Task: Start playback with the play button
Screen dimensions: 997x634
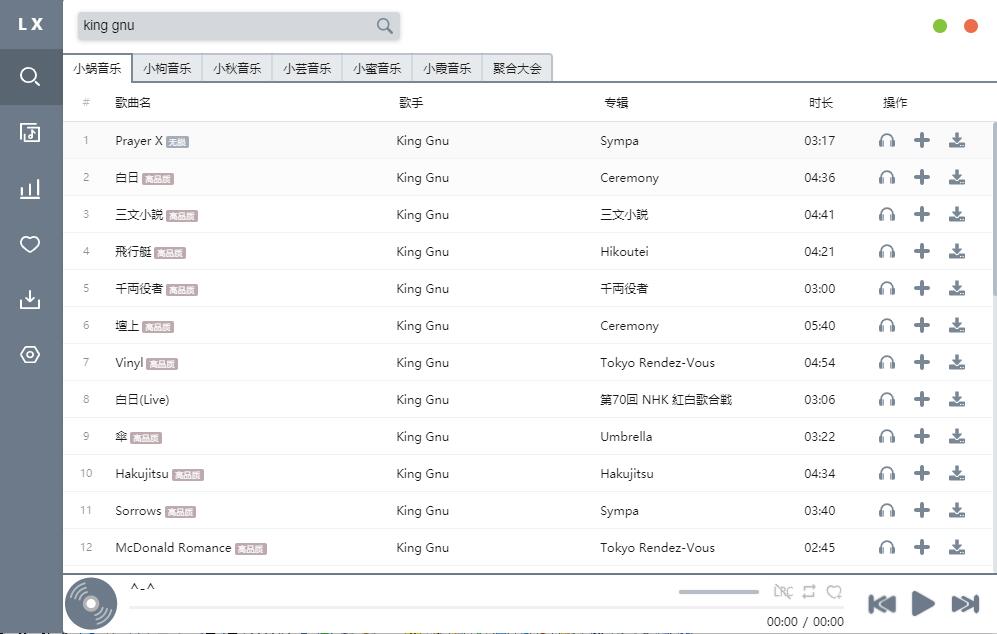Action: [x=923, y=603]
